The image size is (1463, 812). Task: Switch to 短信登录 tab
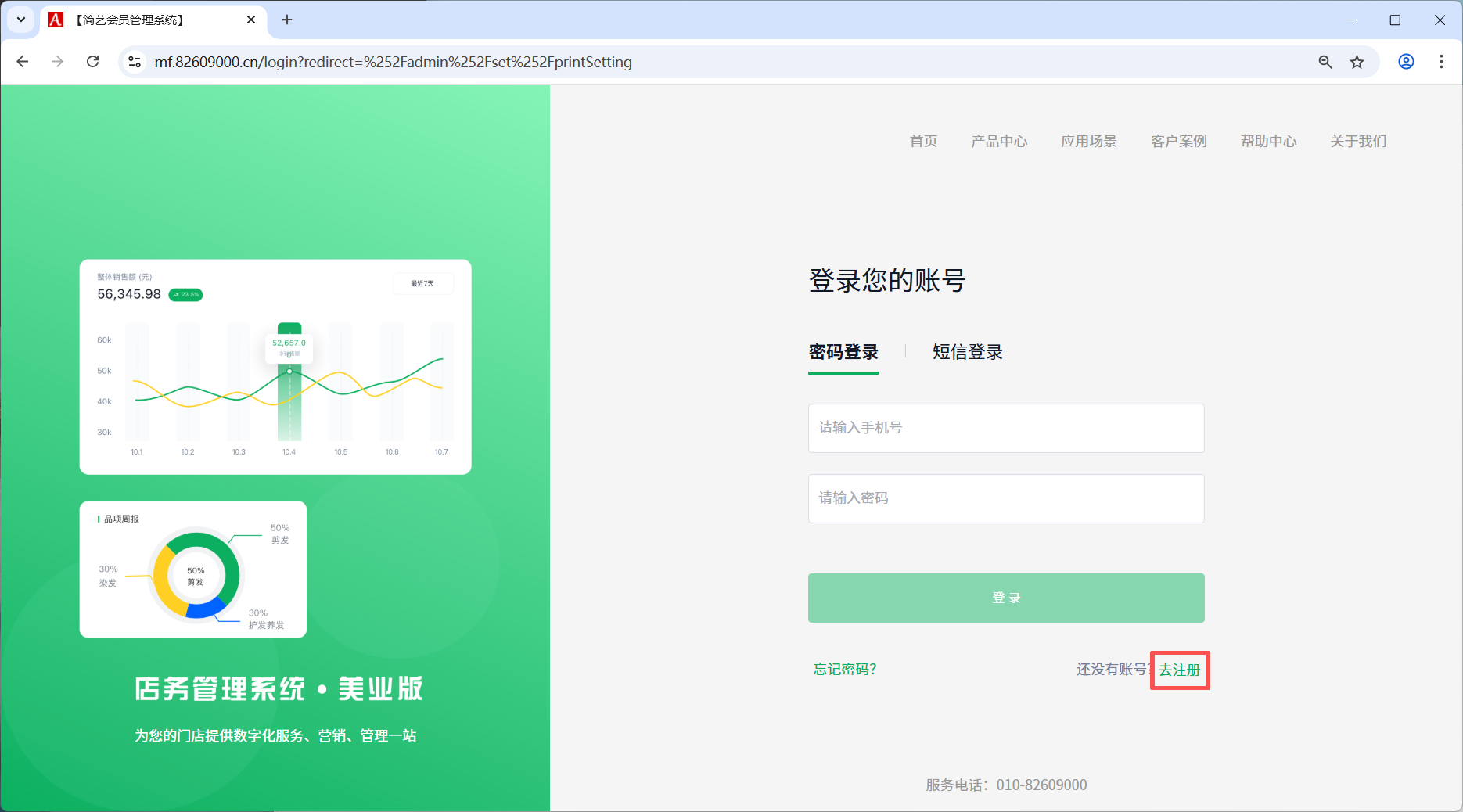click(x=967, y=352)
